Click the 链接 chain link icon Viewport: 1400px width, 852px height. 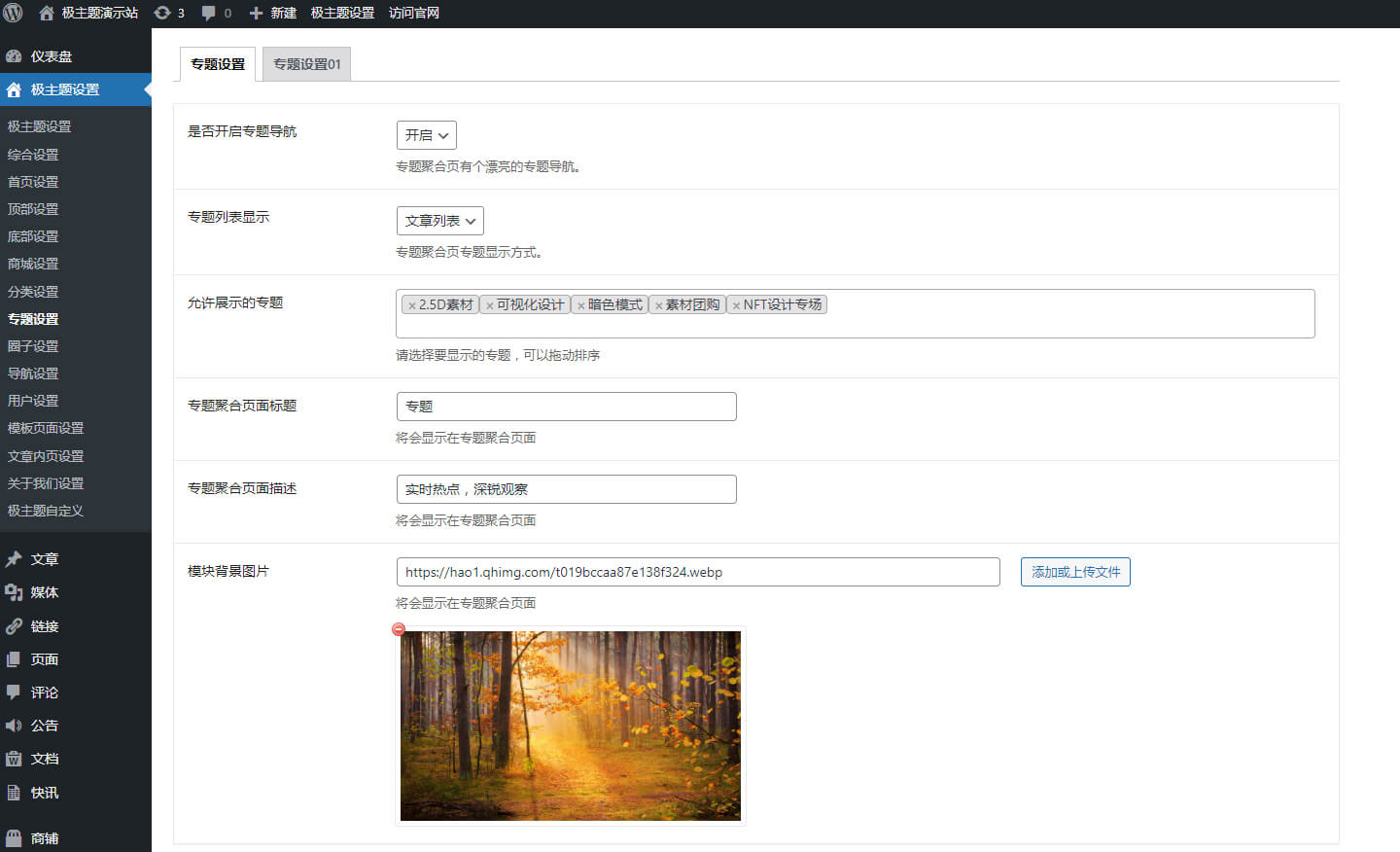tap(14, 626)
